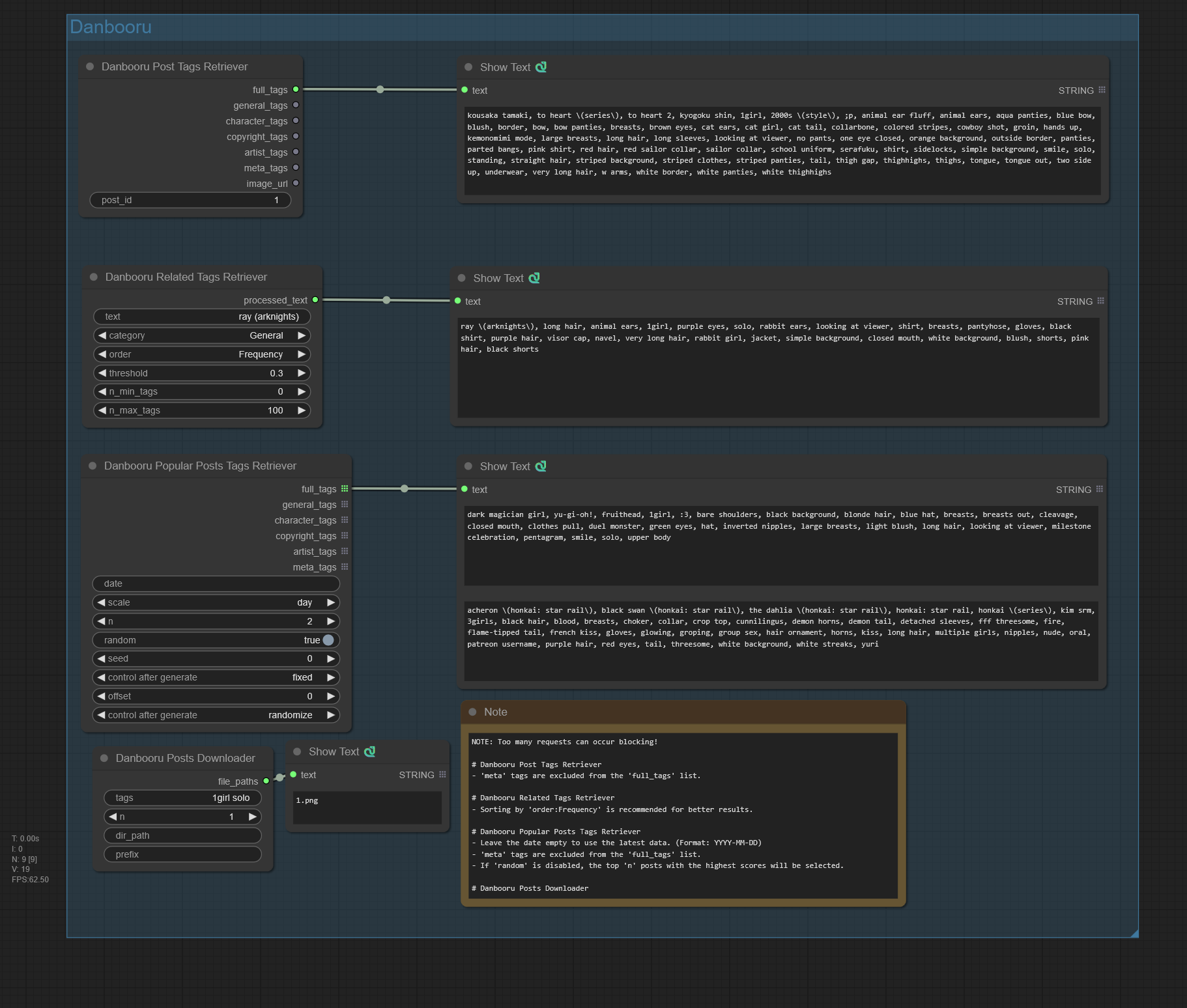1187x1008 pixels.
Task: Click full_tags grid output of Popular Posts node
Action: click(x=345, y=488)
